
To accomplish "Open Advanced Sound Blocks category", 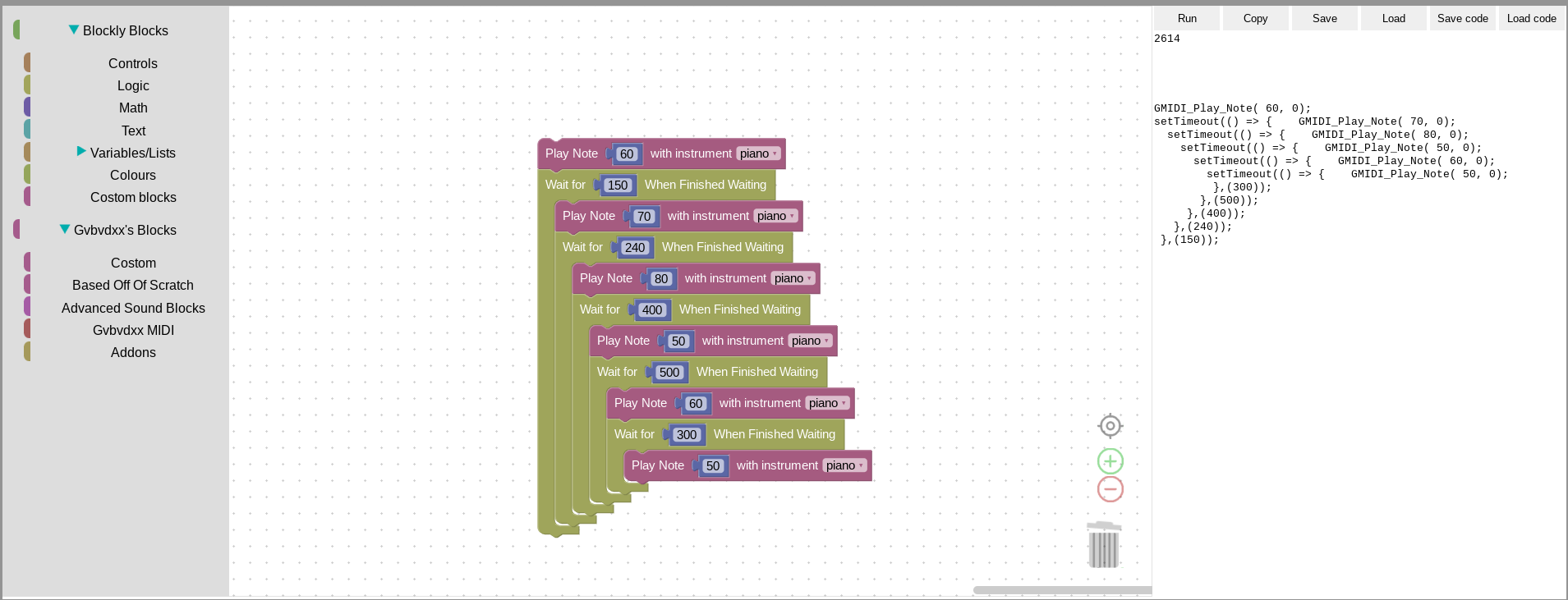I will pos(132,308).
